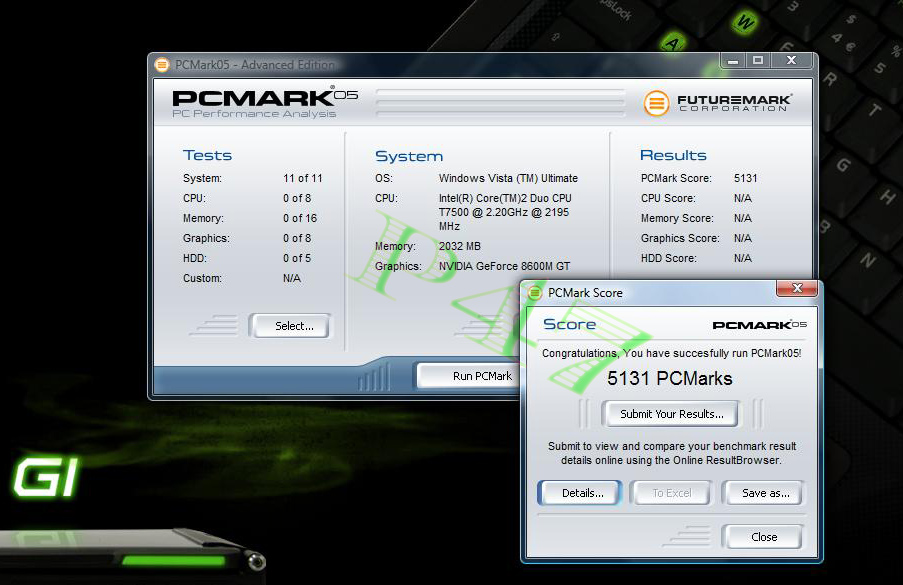Click 'Custom:' label in Tests
Viewport: 903px width, 585px height.
202,279
